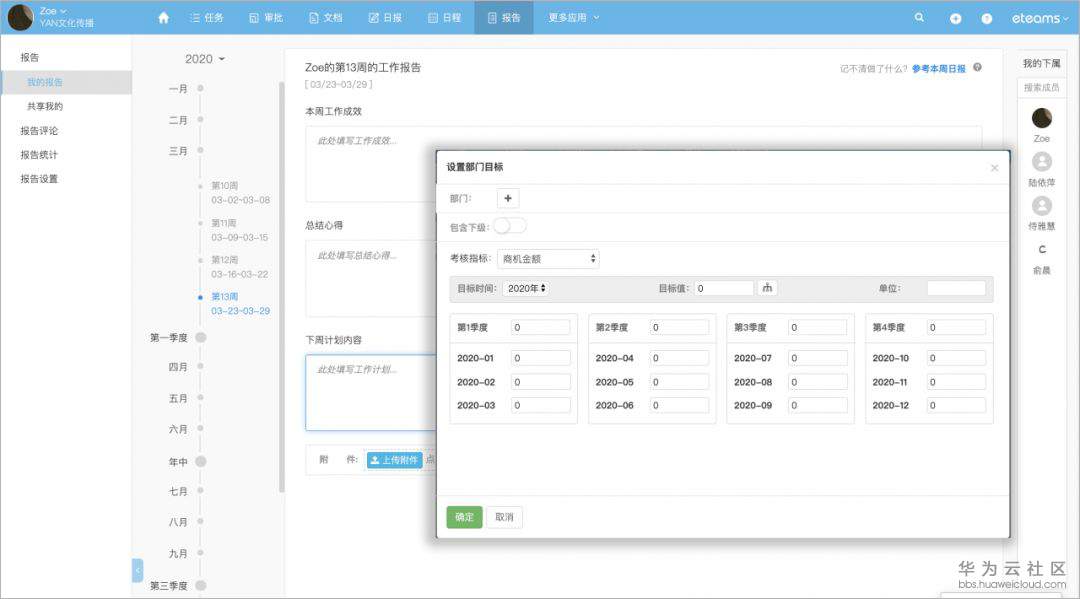
Task: Click the 我的下属 panel header
Action: click(1041, 63)
